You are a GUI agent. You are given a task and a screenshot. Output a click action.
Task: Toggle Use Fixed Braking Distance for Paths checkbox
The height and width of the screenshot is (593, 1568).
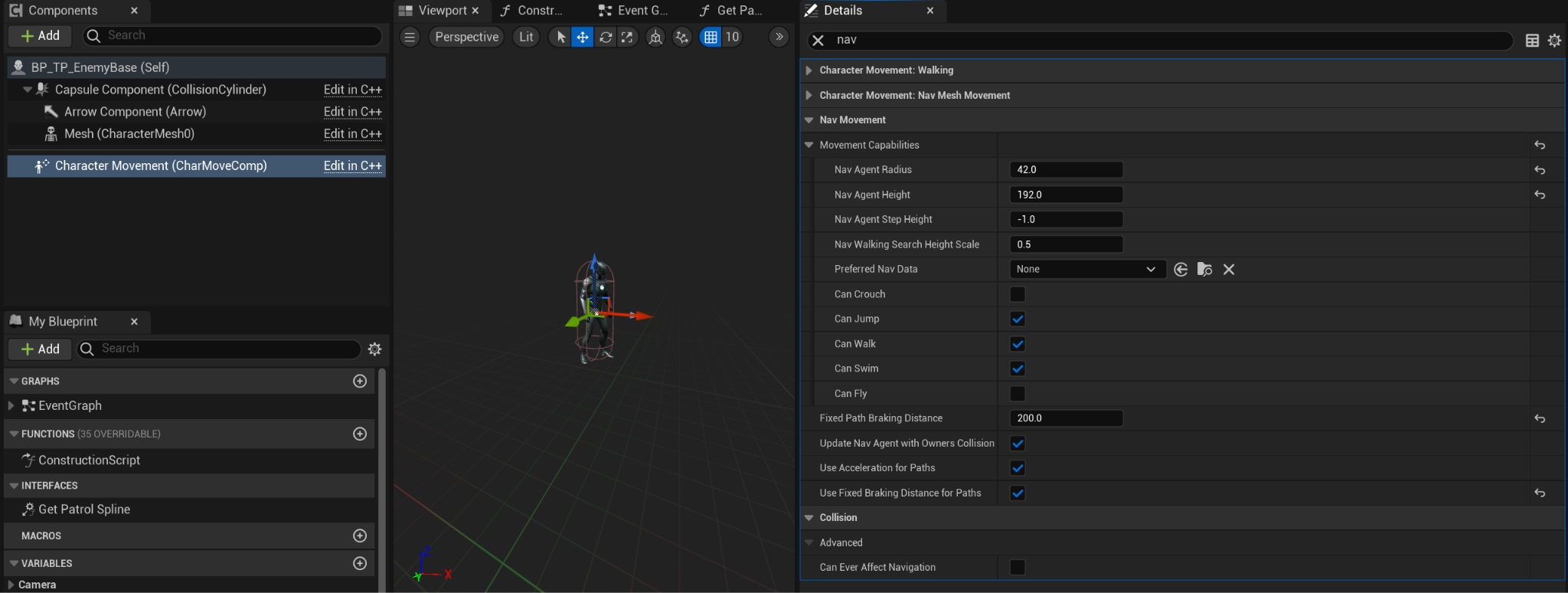pos(1018,493)
